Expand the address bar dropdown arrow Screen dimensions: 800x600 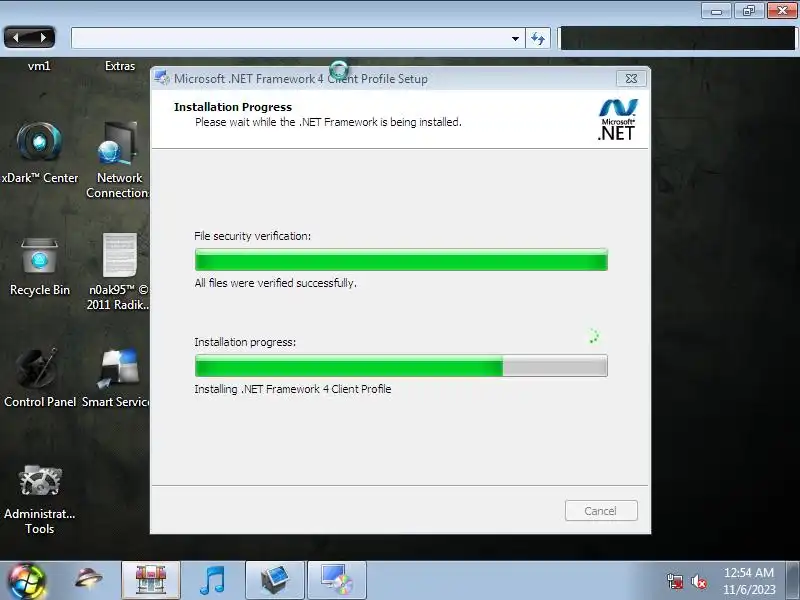pos(515,38)
